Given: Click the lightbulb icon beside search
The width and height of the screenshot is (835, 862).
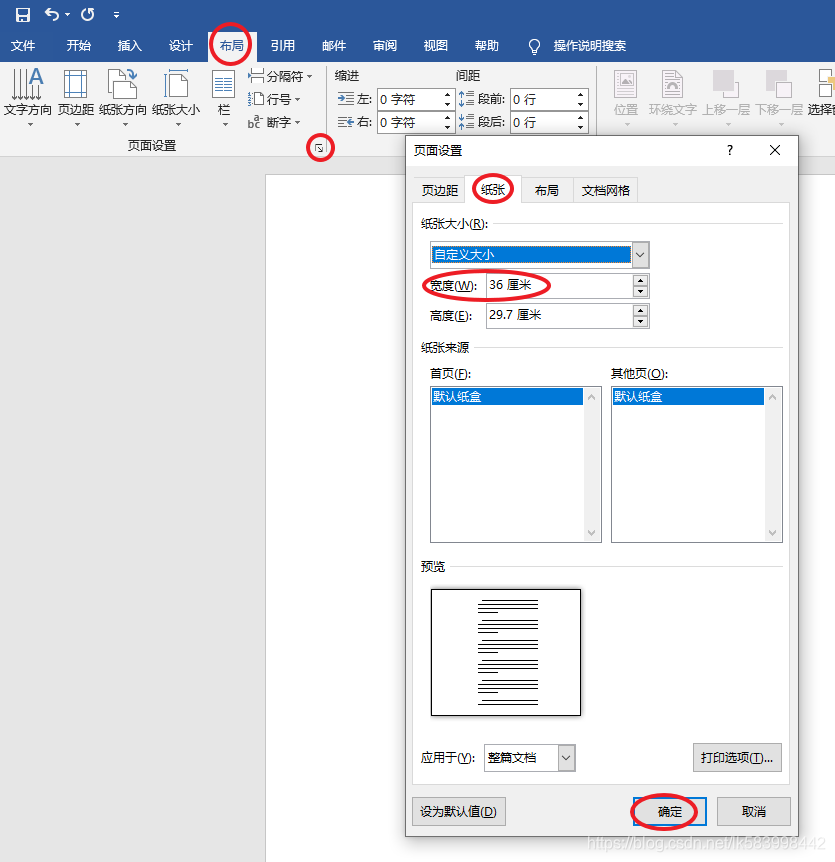Looking at the screenshot, I should click(x=534, y=47).
